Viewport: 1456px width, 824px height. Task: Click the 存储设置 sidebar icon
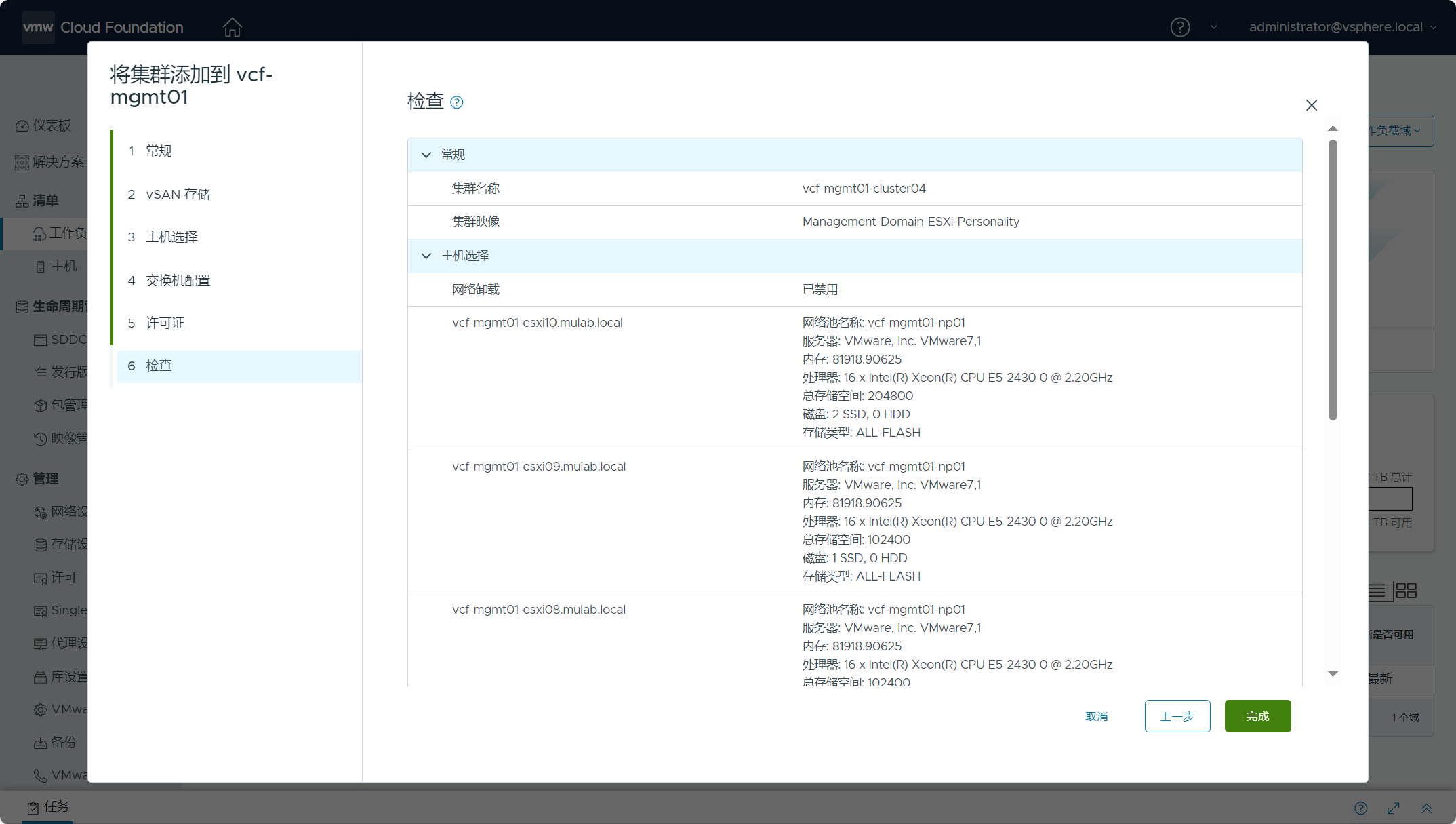41,545
